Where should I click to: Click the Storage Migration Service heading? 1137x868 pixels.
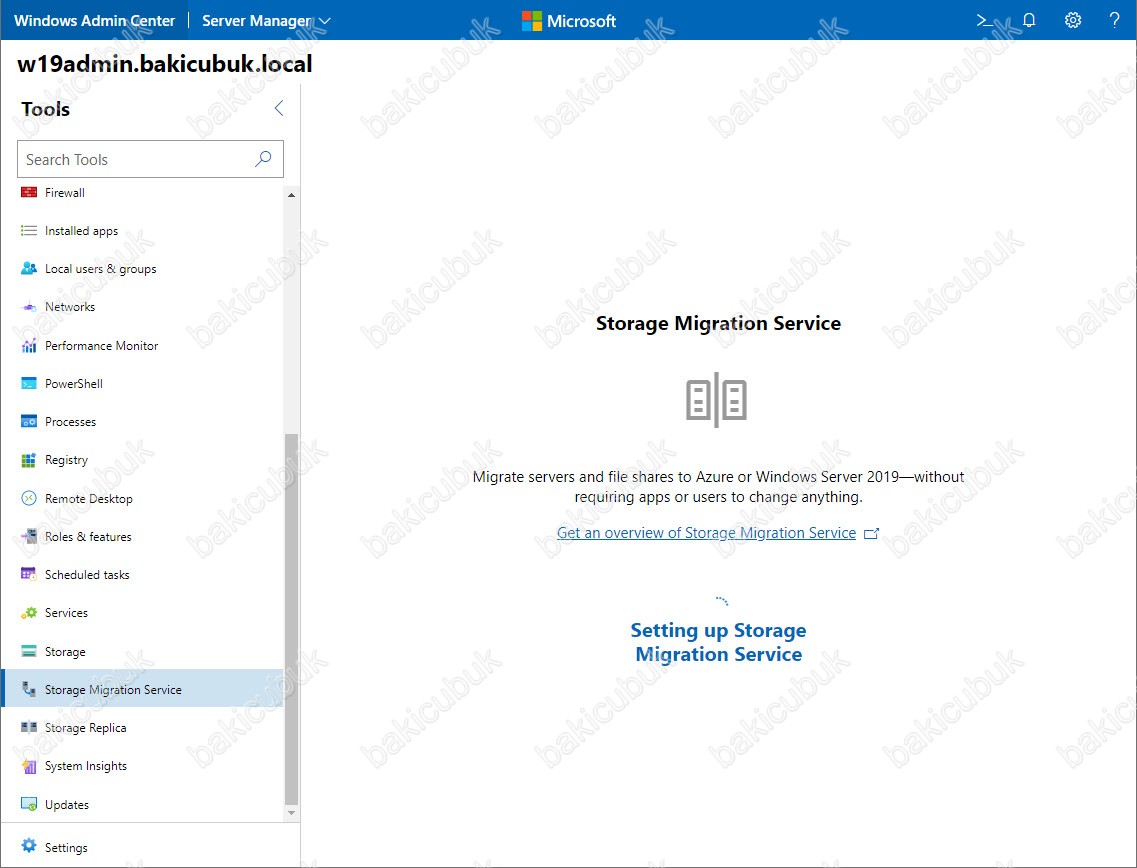tap(718, 323)
